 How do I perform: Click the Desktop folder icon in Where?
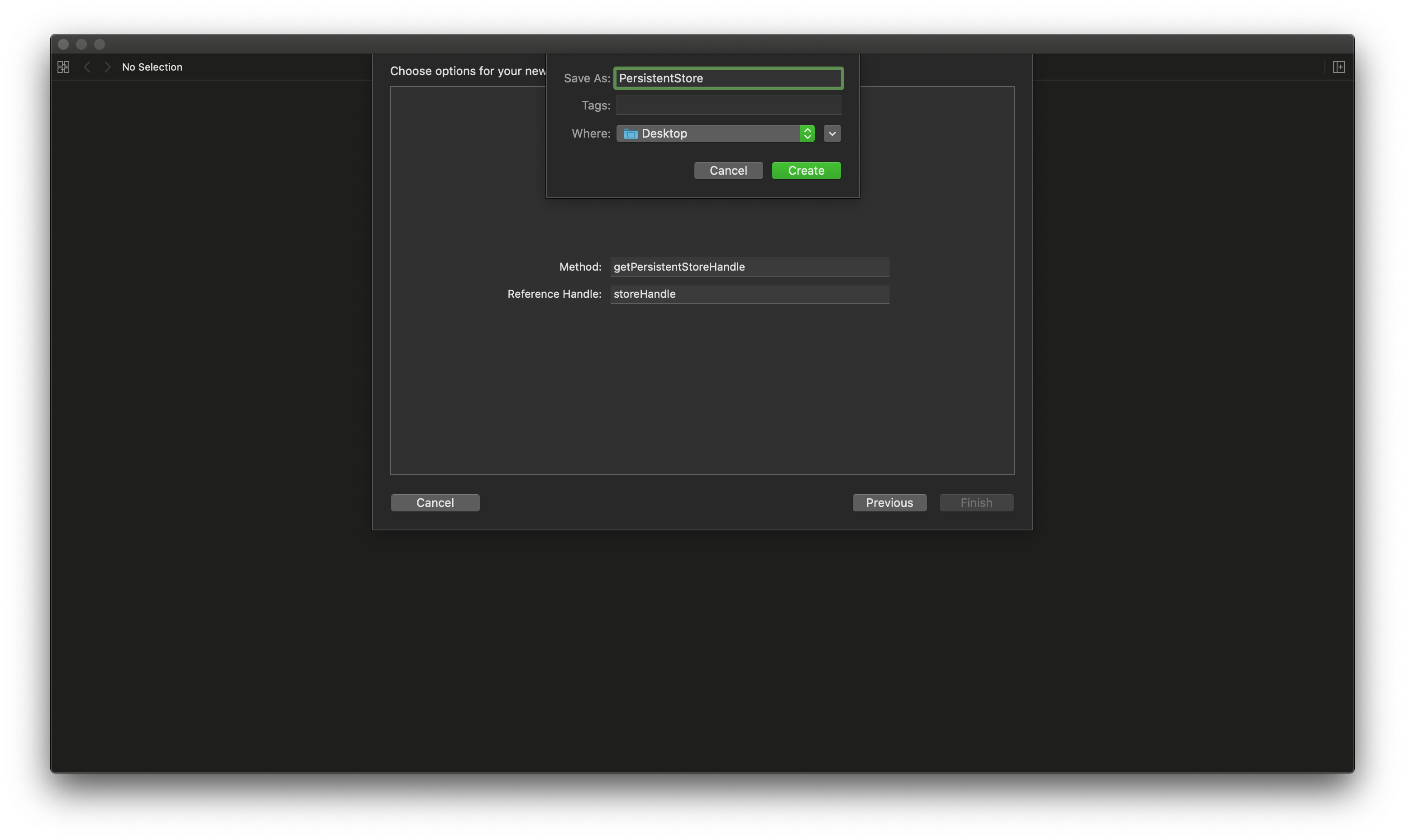(630, 134)
